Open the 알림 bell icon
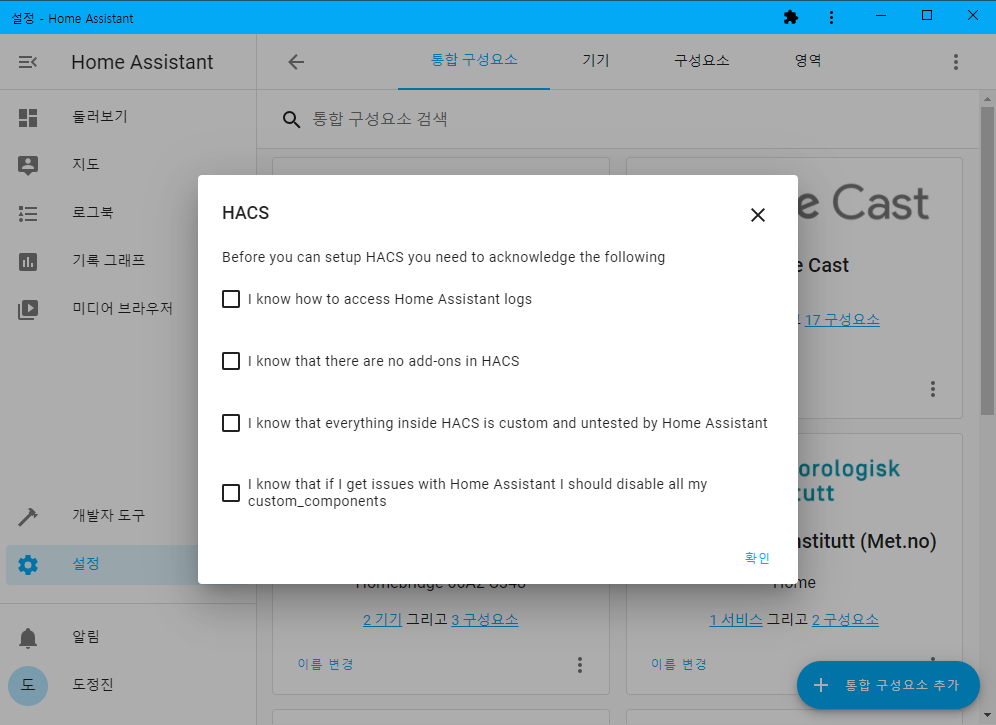 click(x=28, y=637)
